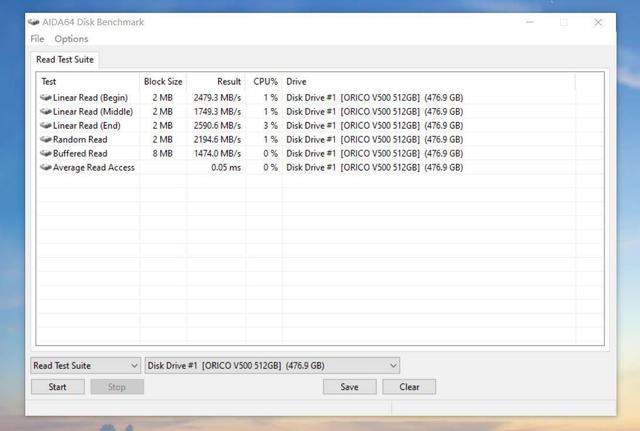Click the disk icon beside Linear Read (Begin)
This screenshot has width=640, height=431.
point(46,98)
